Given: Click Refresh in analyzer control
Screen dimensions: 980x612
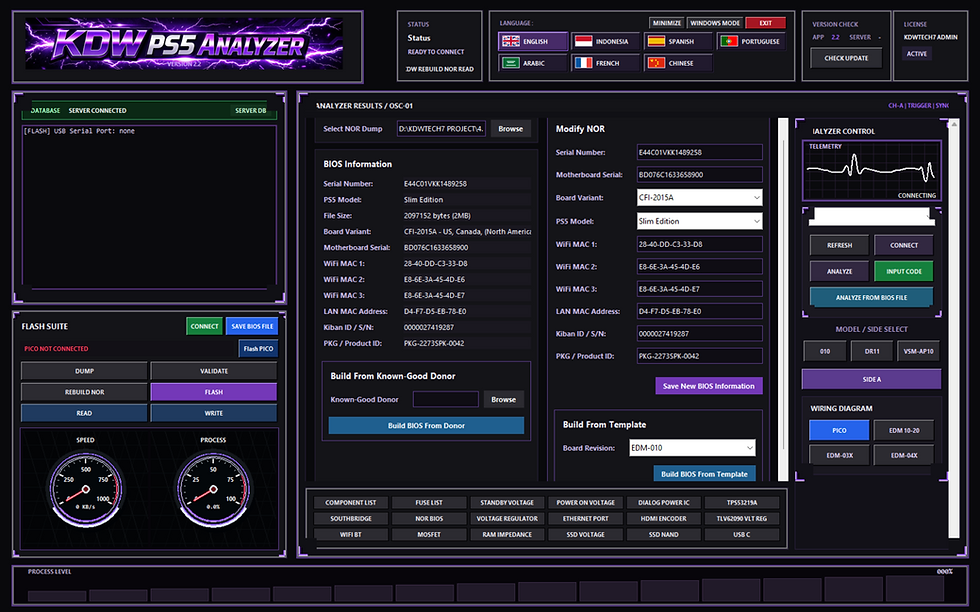Looking at the screenshot, I should [x=839, y=245].
